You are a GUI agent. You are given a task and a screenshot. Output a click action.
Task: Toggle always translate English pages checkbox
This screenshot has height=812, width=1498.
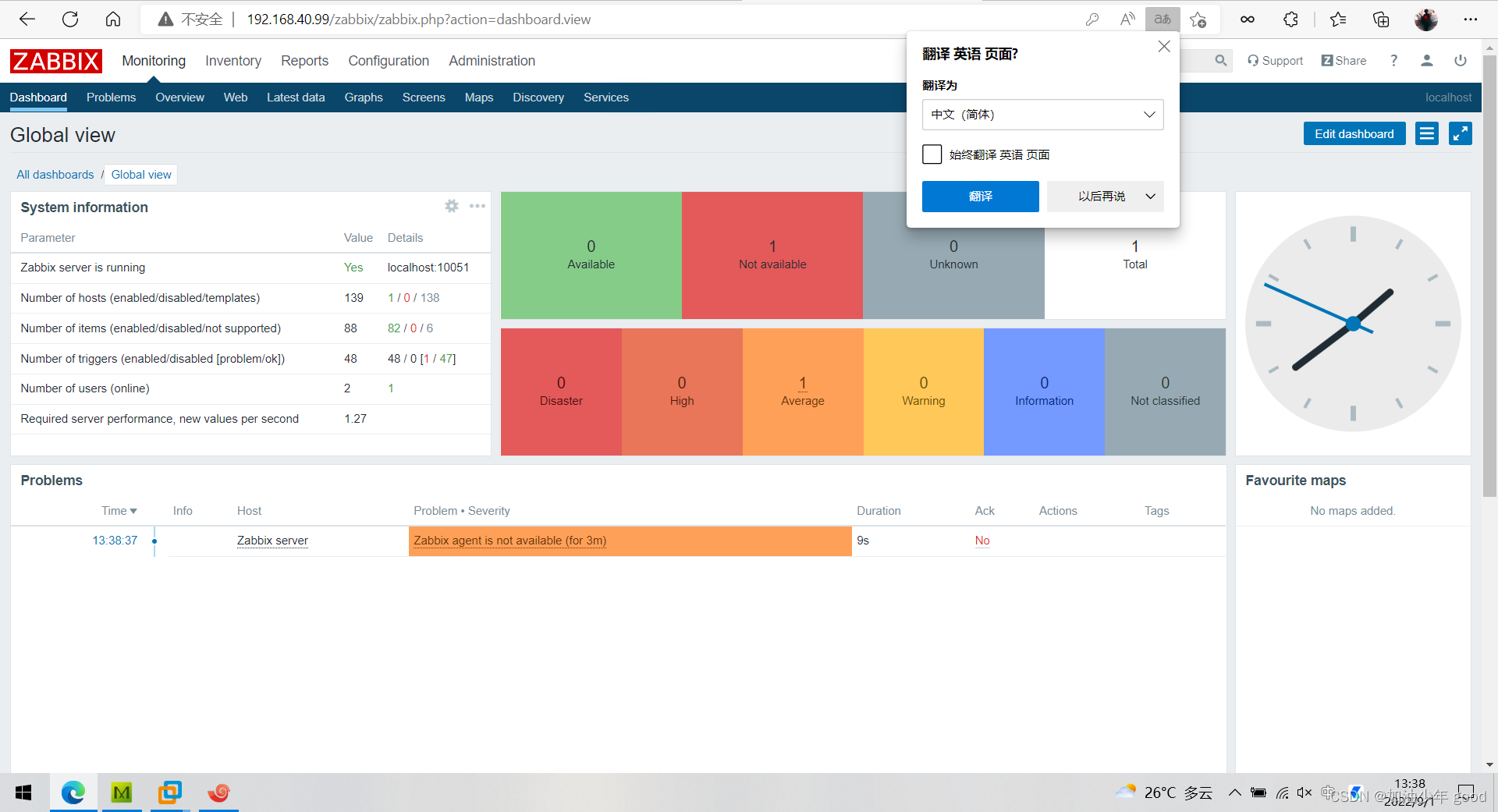[x=932, y=154]
